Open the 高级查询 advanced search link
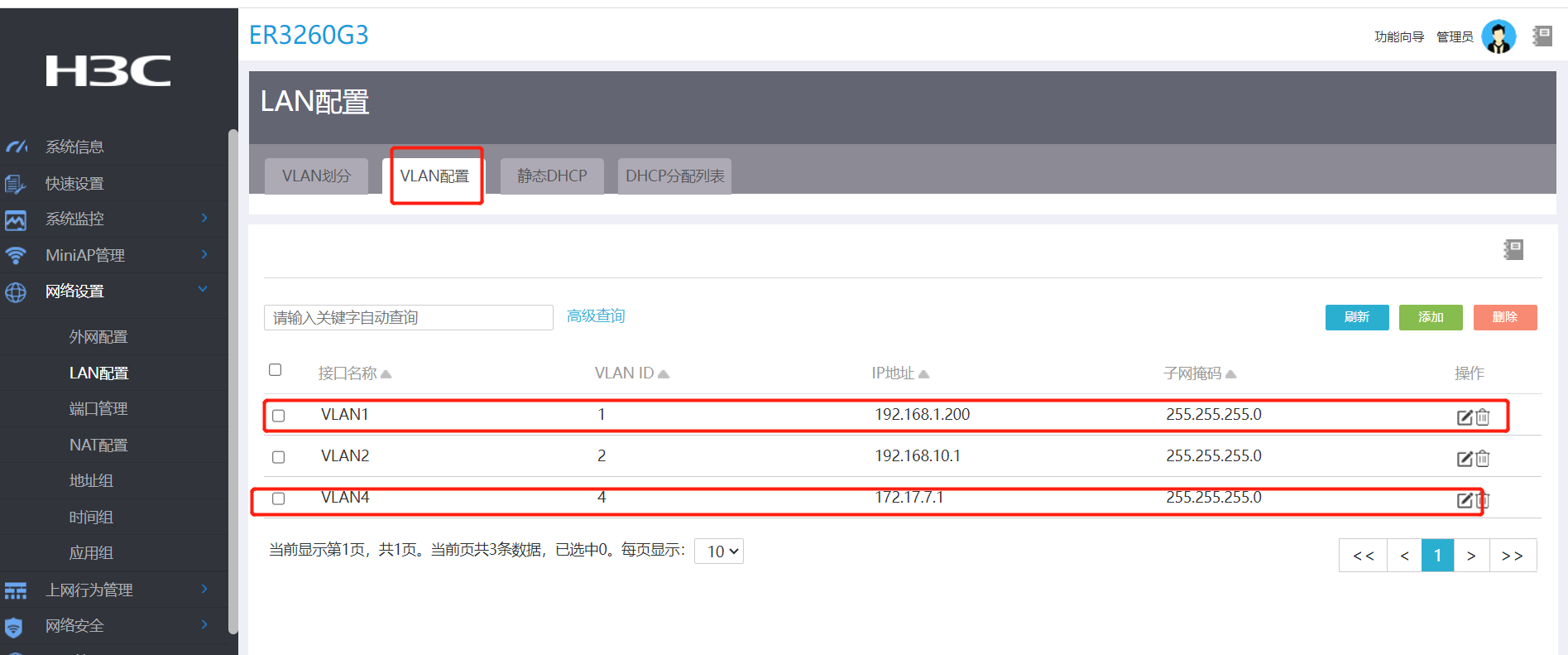Viewport: 1568px width, 655px height. tap(596, 316)
